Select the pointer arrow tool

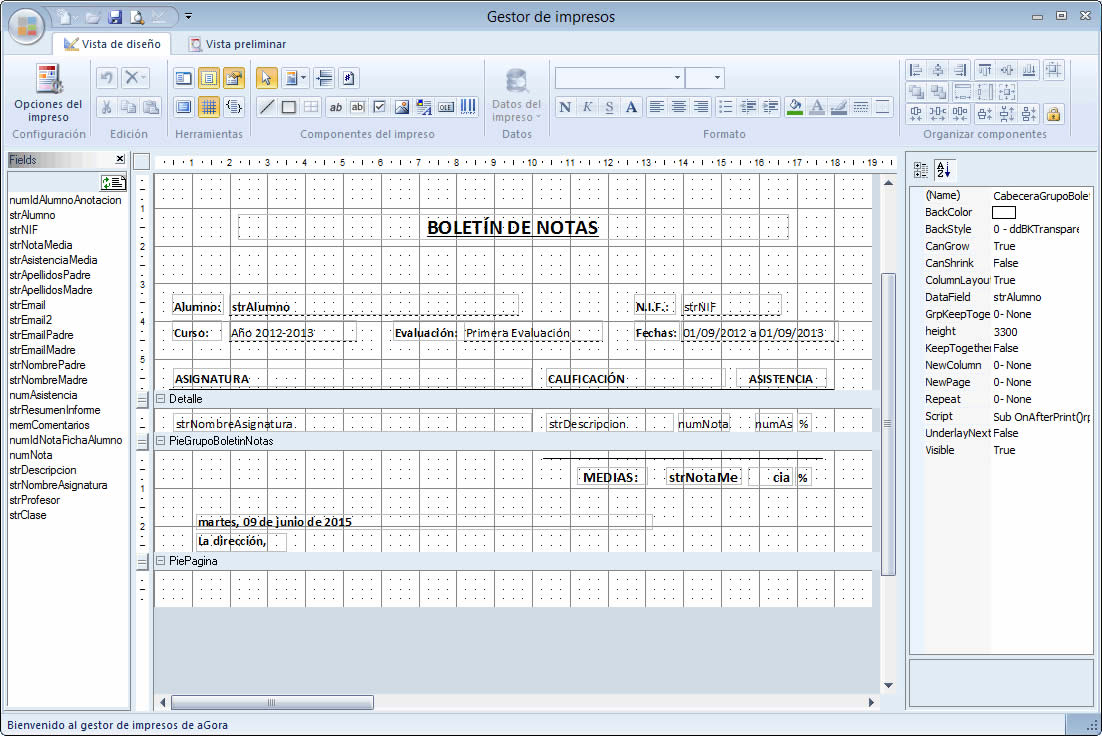(x=266, y=78)
